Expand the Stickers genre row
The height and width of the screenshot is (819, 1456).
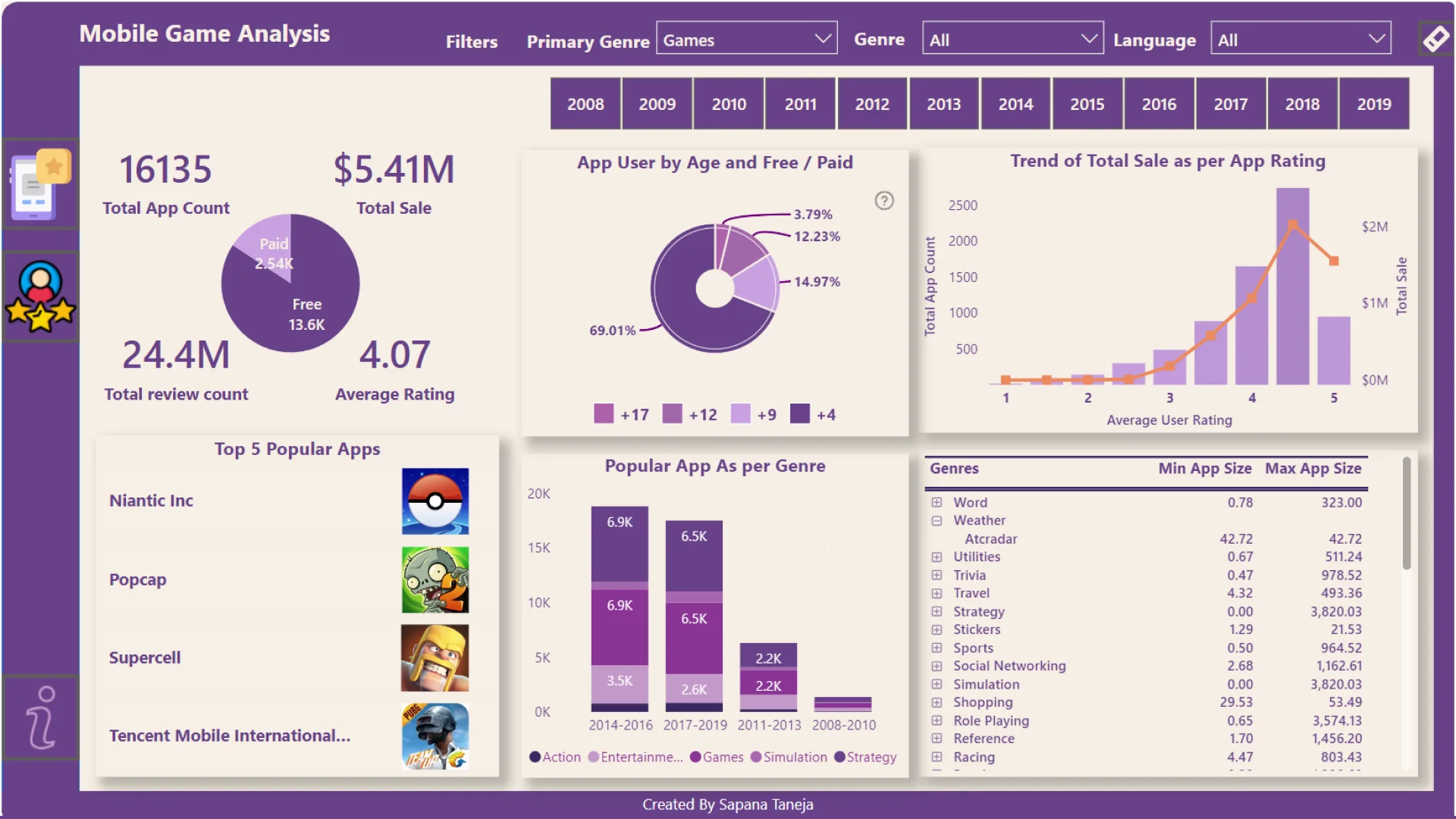937,630
